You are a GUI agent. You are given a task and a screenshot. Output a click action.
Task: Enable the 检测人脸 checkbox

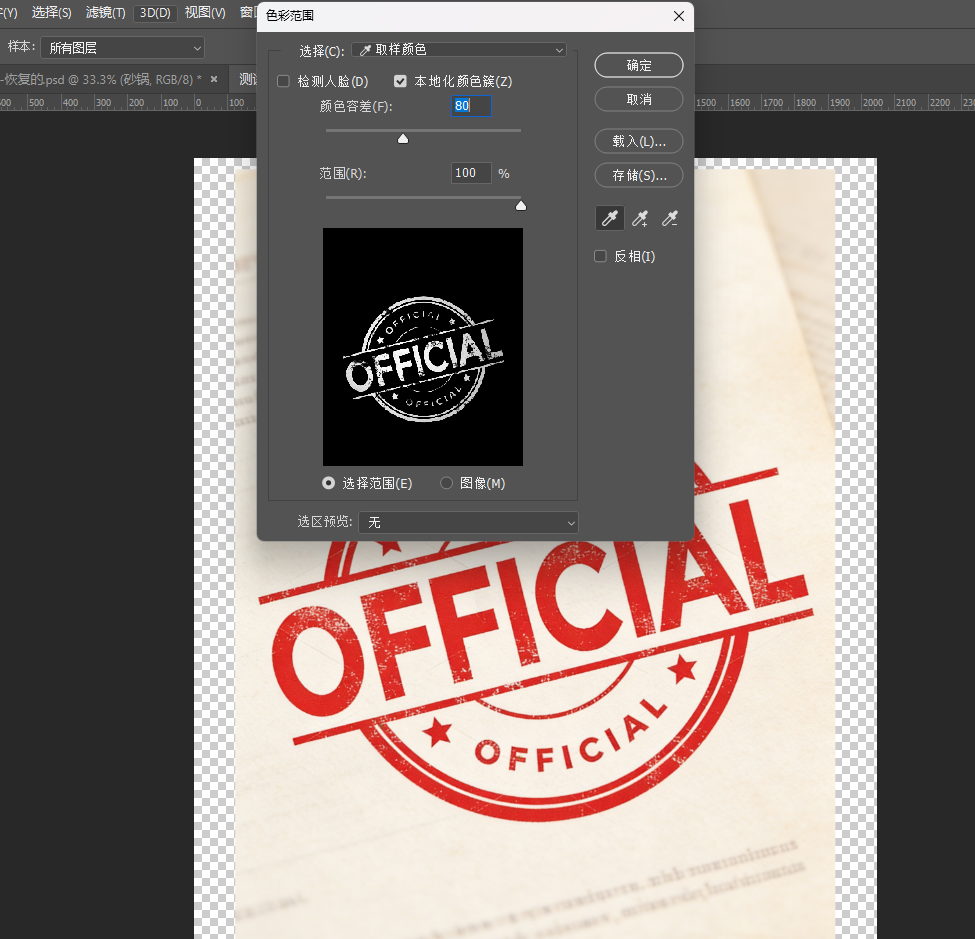coord(283,81)
